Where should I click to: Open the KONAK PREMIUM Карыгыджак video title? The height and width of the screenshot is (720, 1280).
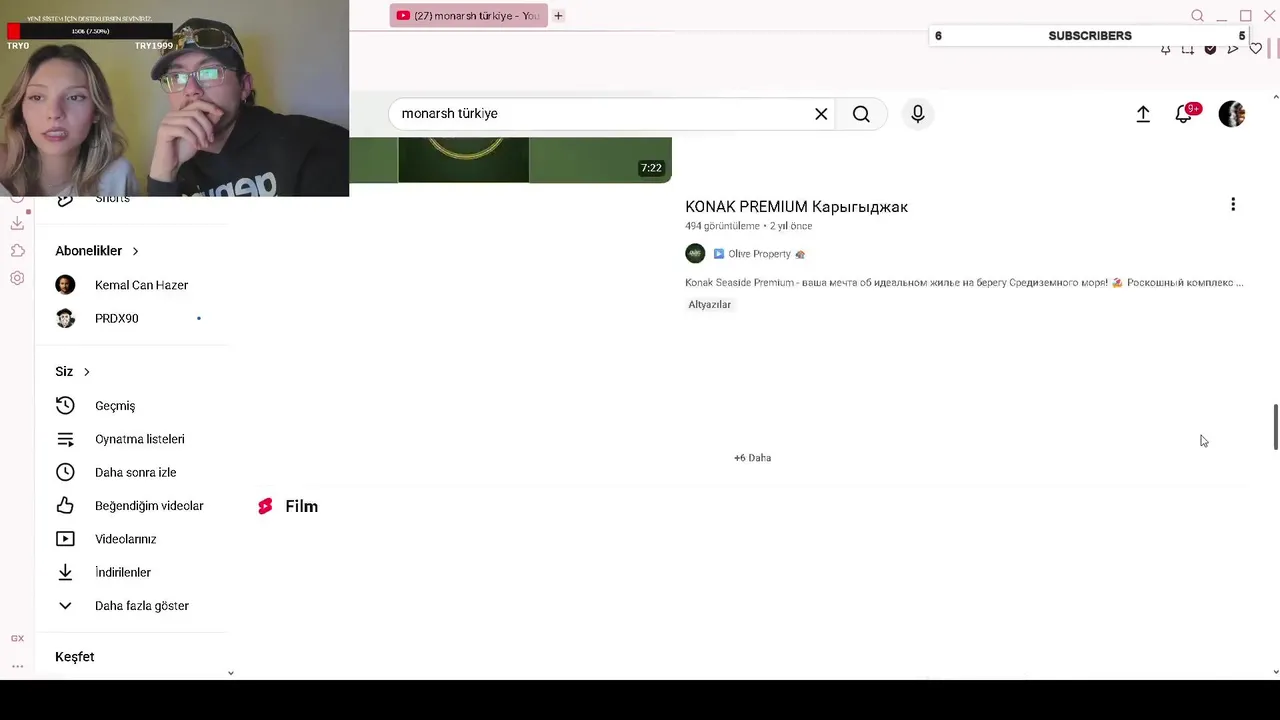click(796, 207)
